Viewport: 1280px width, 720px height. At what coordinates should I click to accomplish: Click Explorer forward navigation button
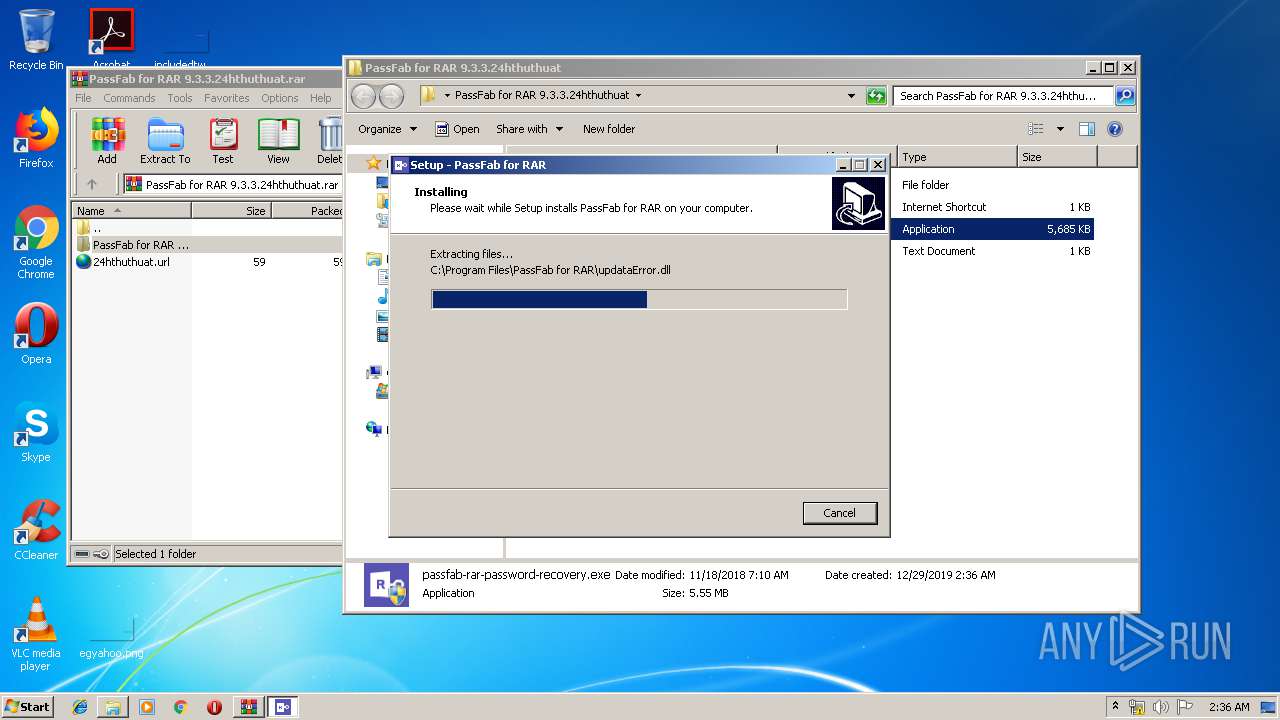(x=391, y=96)
